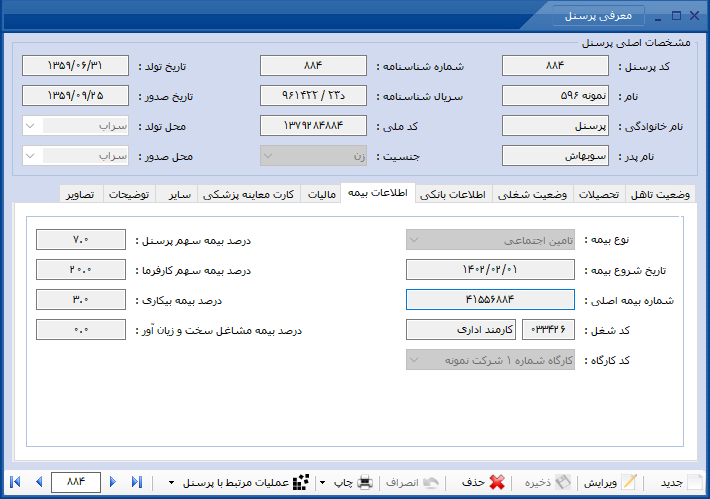Minimize the معرفی پرسنل window
The image size is (710, 499).
658,17
